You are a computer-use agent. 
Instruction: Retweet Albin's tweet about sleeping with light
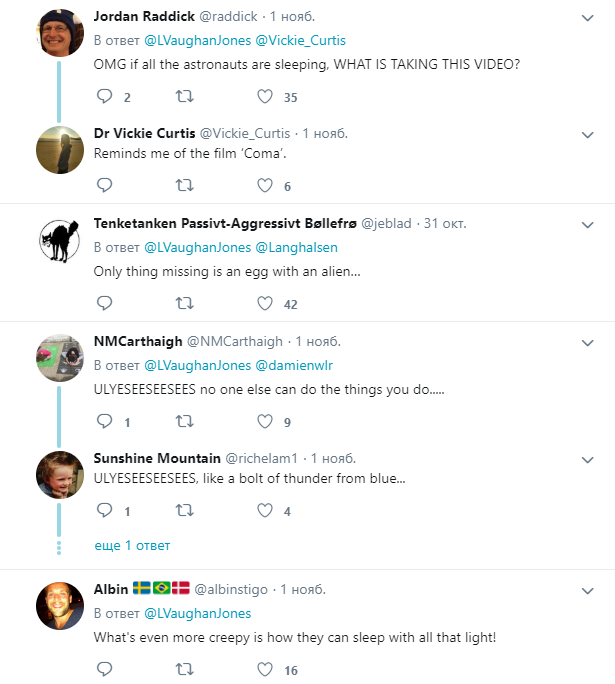(x=184, y=669)
